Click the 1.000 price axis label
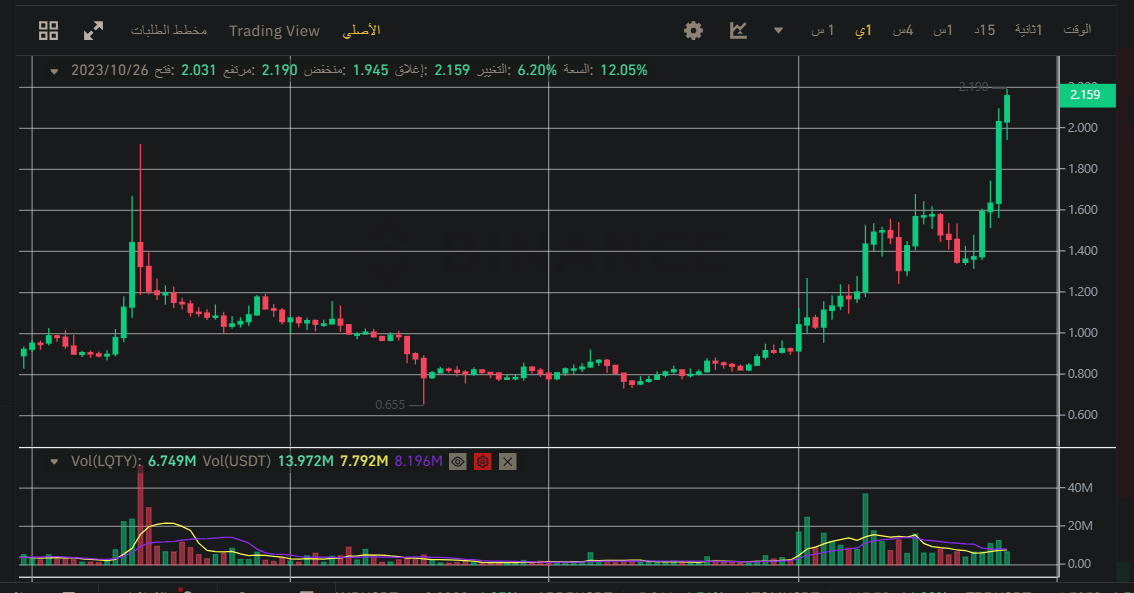This screenshot has height=593, width=1134. 1083,333
